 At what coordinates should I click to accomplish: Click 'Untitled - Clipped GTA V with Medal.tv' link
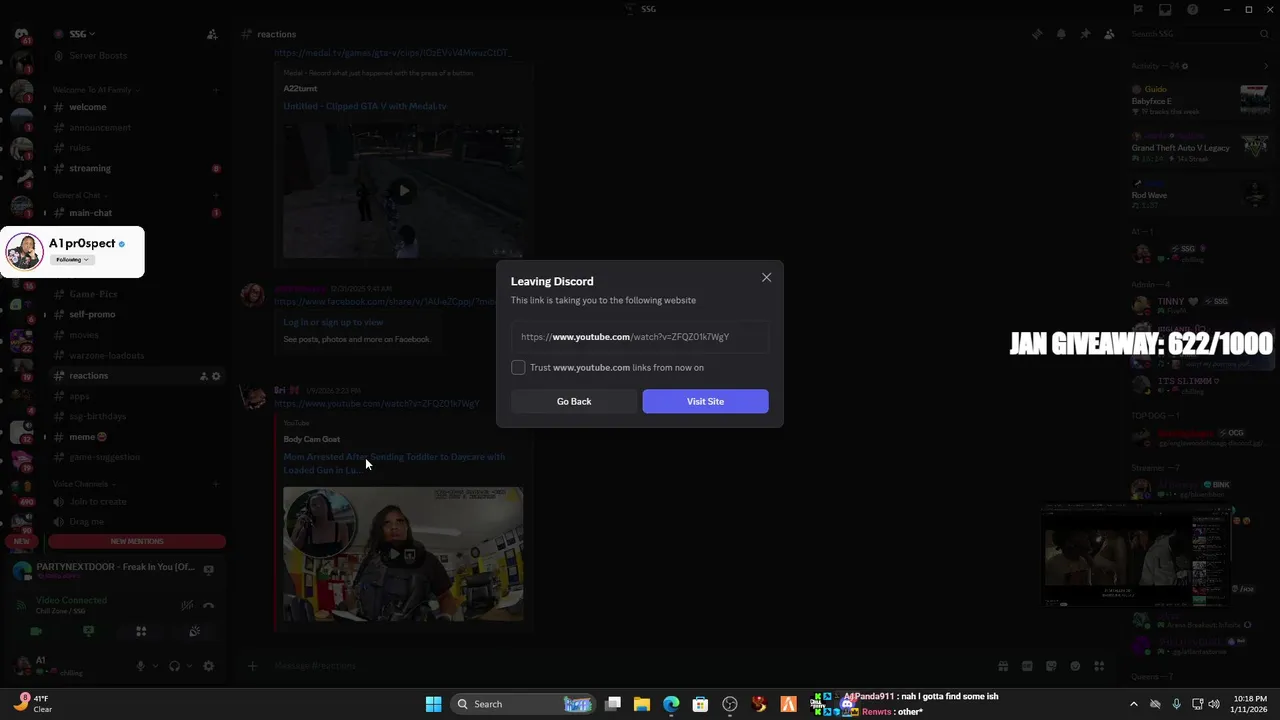(365, 106)
